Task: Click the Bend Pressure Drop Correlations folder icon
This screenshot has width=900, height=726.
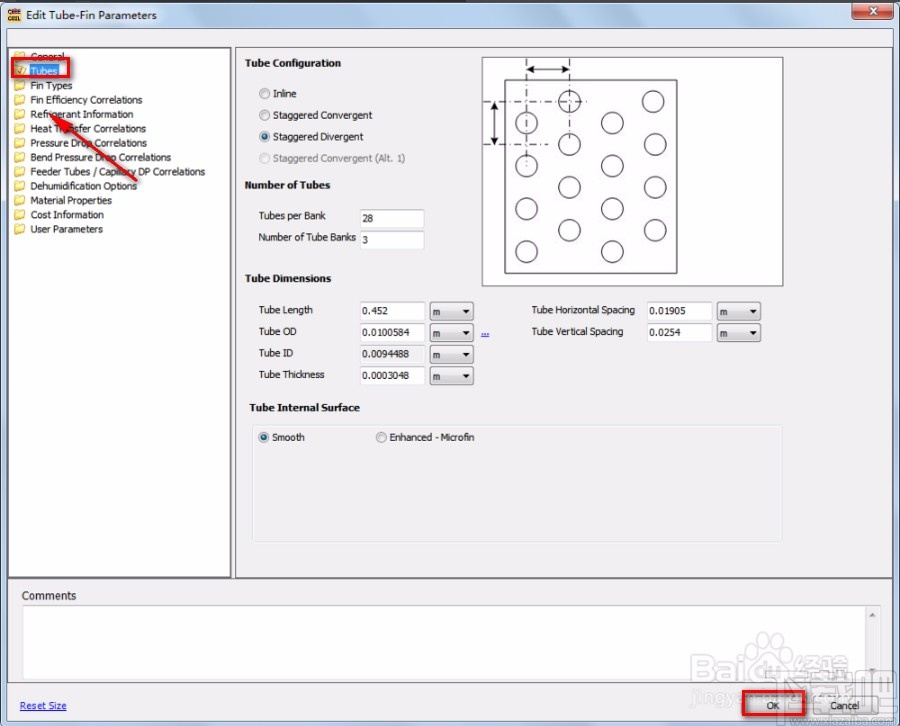Action: (x=20, y=157)
